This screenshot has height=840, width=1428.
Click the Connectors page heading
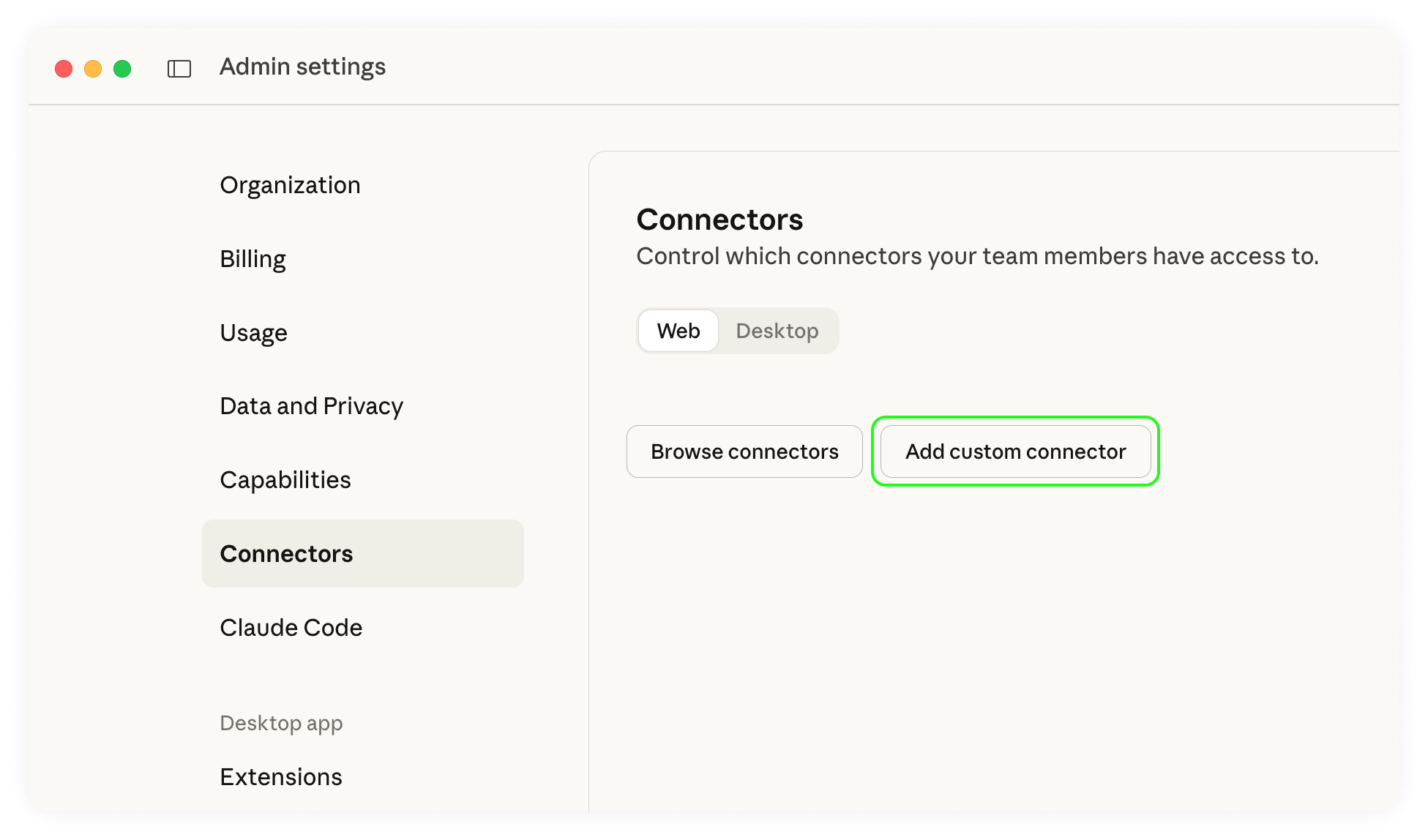719,220
